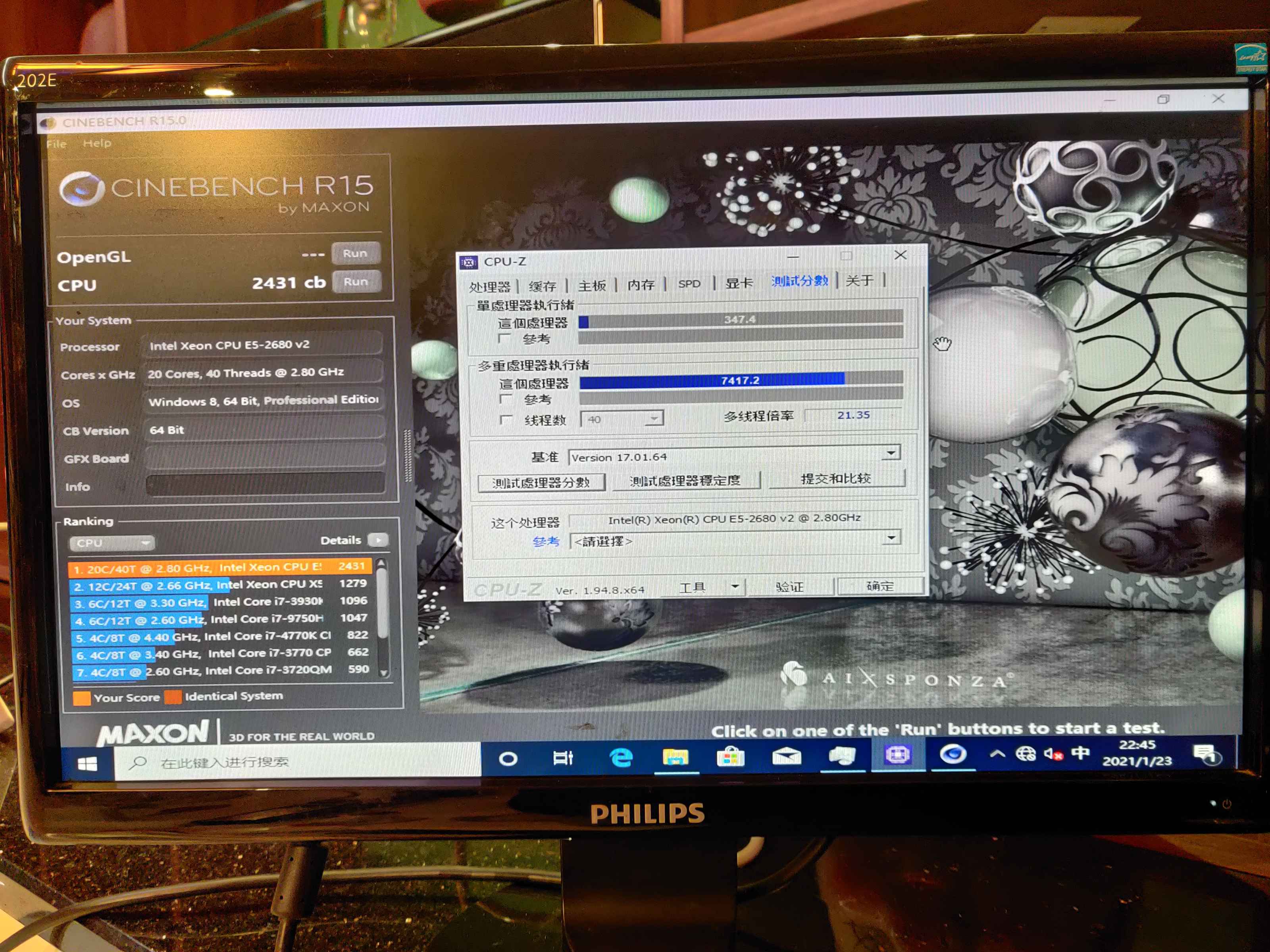Open the CPU-Z 关于 tab

(860, 280)
